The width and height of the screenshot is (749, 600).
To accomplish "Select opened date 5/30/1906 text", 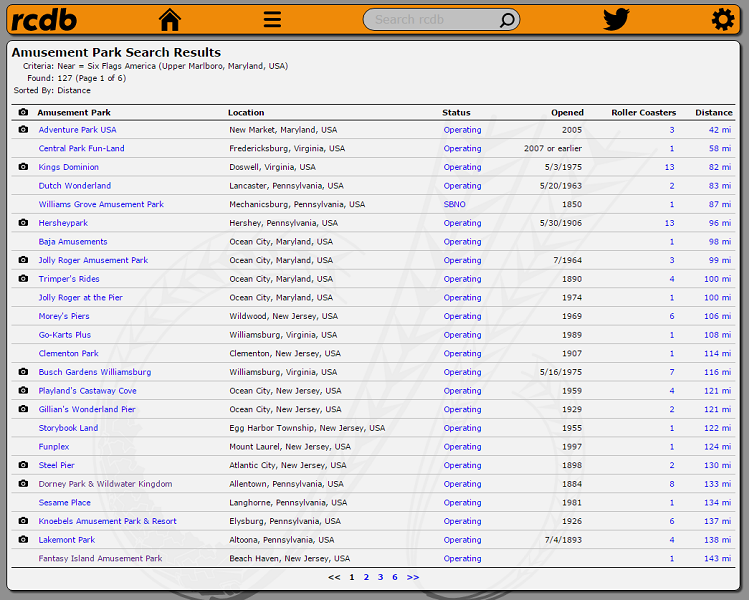I will point(561,223).
